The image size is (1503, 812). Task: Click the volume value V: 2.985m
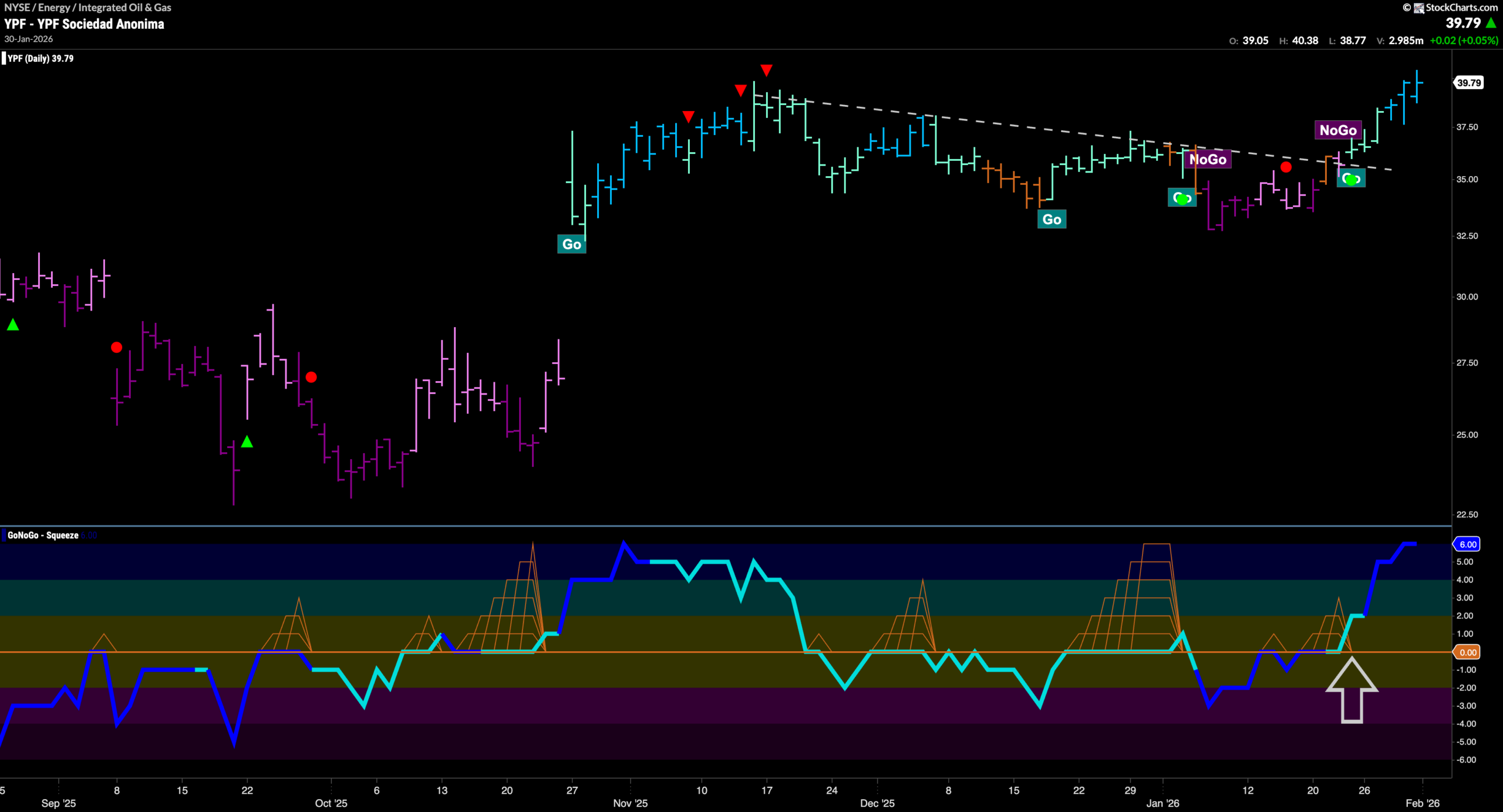pos(1400,41)
